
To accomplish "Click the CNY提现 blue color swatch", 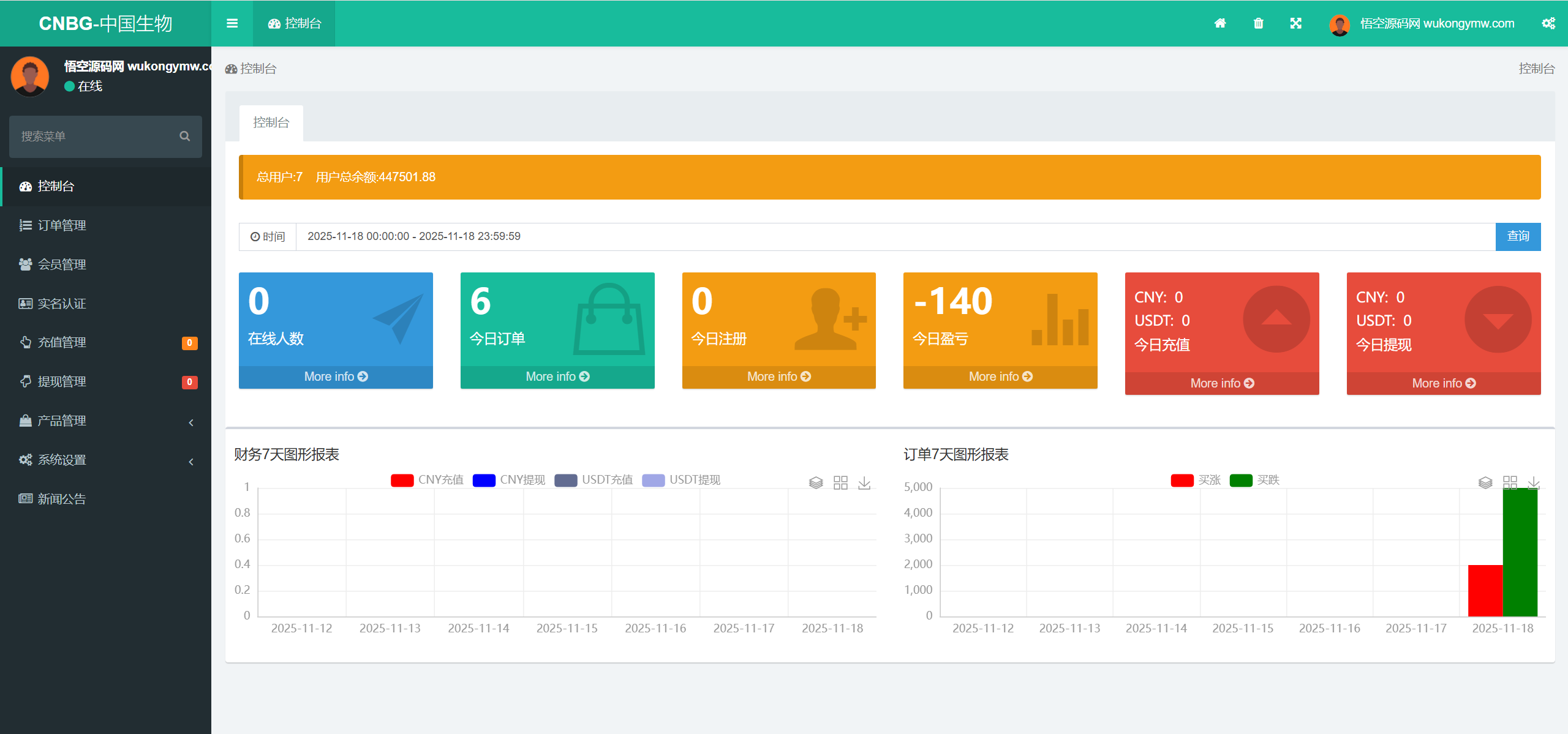I will click(x=484, y=480).
